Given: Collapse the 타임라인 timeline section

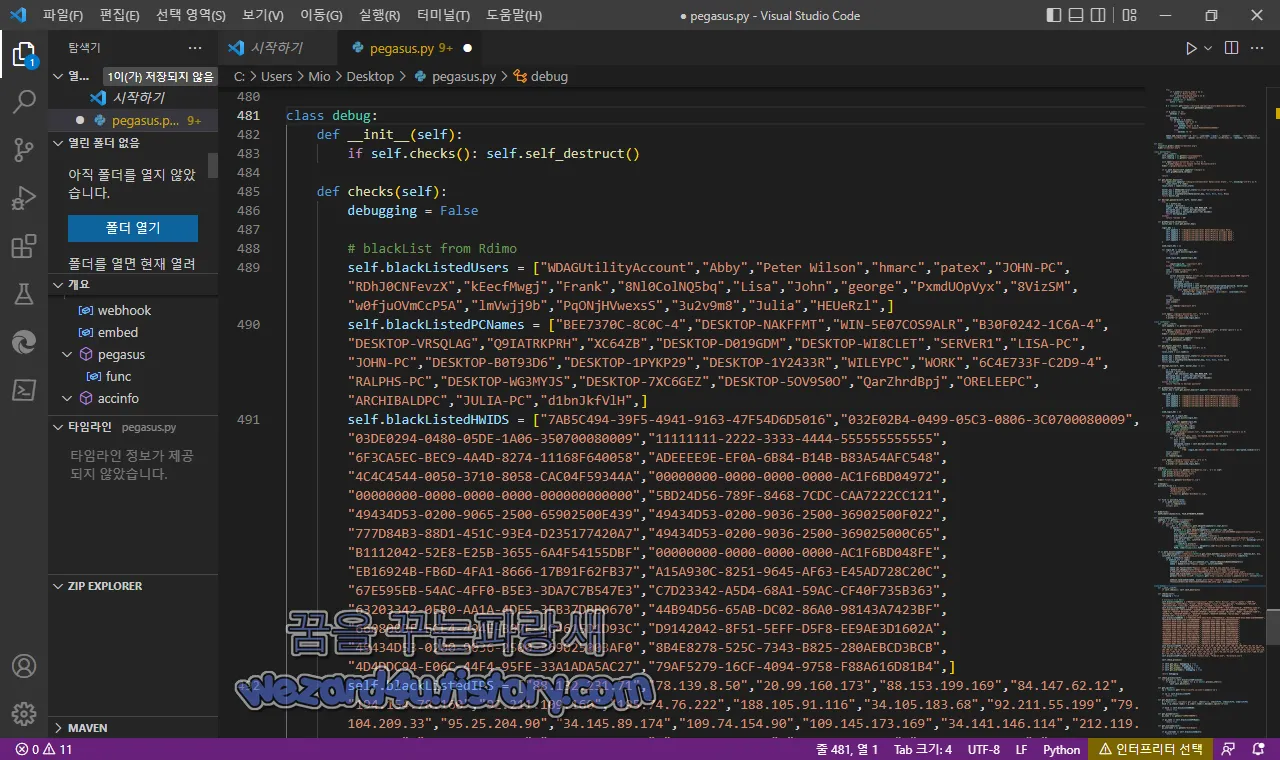Looking at the screenshot, I should click(x=59, y=427).
